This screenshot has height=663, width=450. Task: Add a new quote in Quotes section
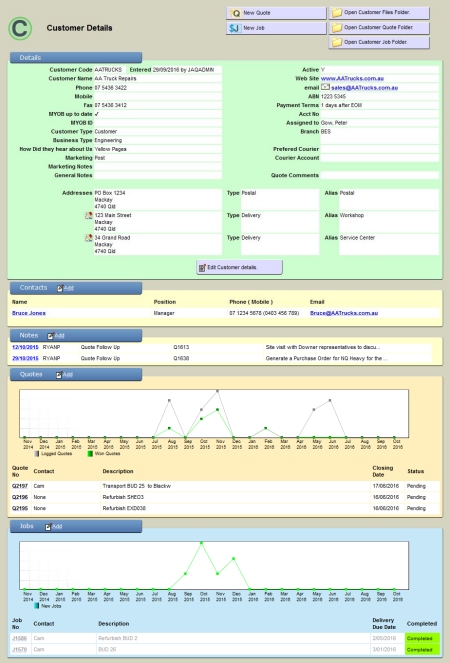(x=65, y=375)
